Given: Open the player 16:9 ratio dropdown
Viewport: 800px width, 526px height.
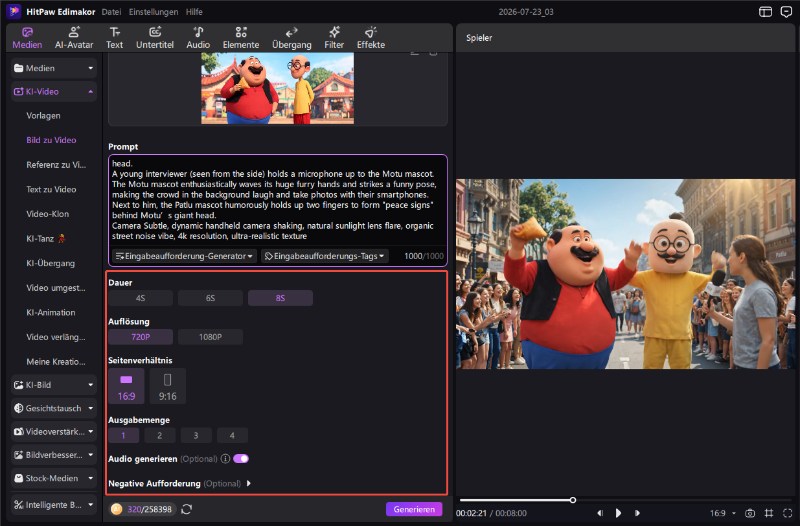Looking at the screenshot, I should pos(723,513).
